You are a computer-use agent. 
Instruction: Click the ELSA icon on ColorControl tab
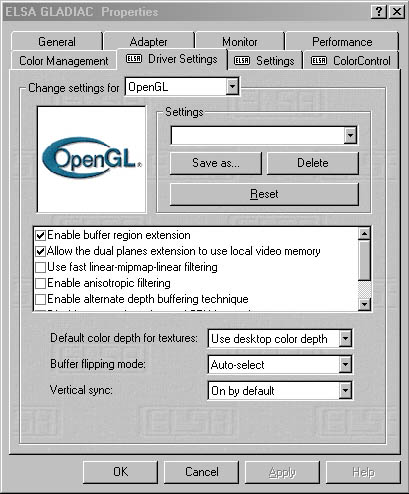tap(319, 61)
